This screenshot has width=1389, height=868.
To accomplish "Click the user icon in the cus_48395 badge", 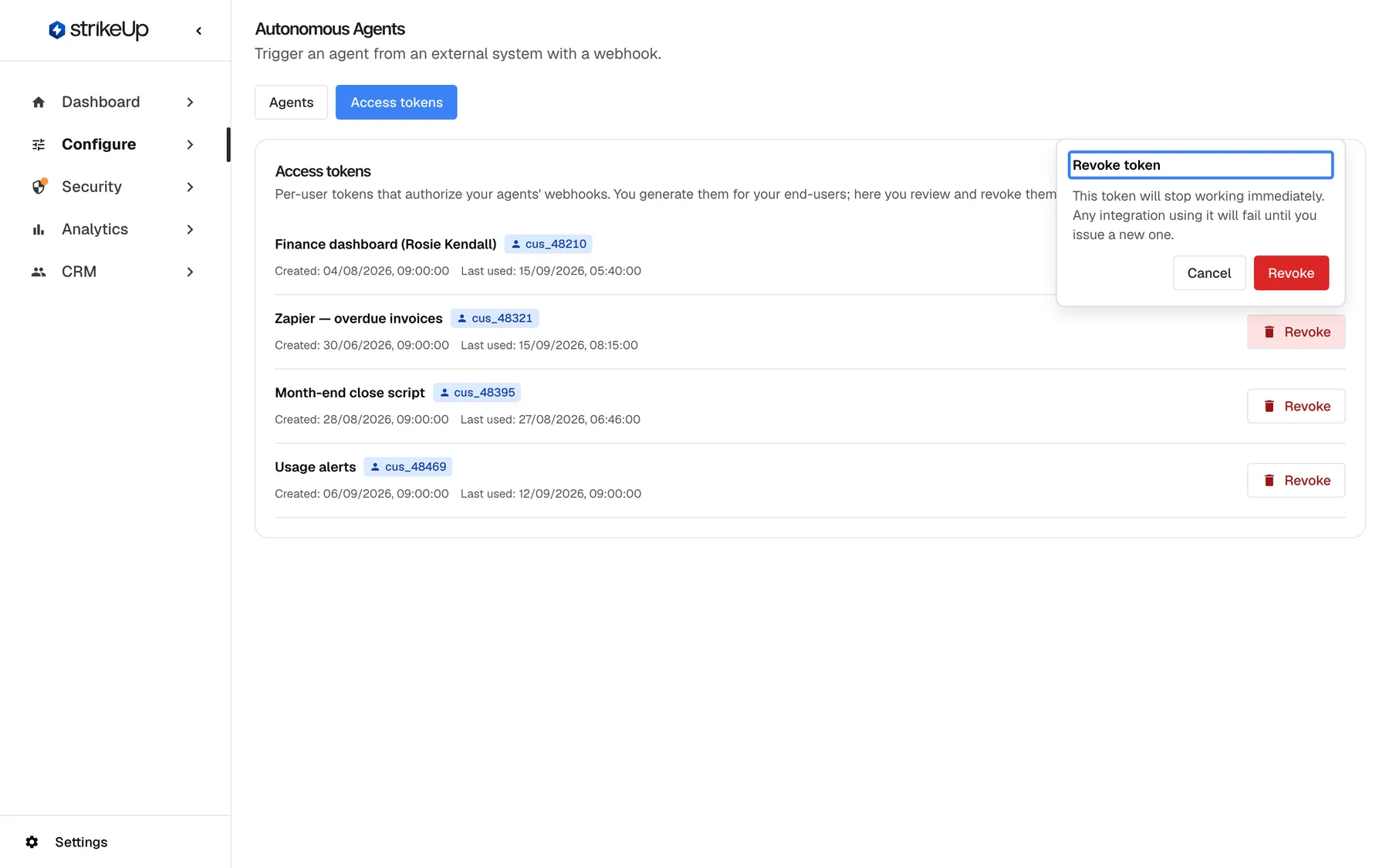I will pyautogui.click(x=444, y=393).
